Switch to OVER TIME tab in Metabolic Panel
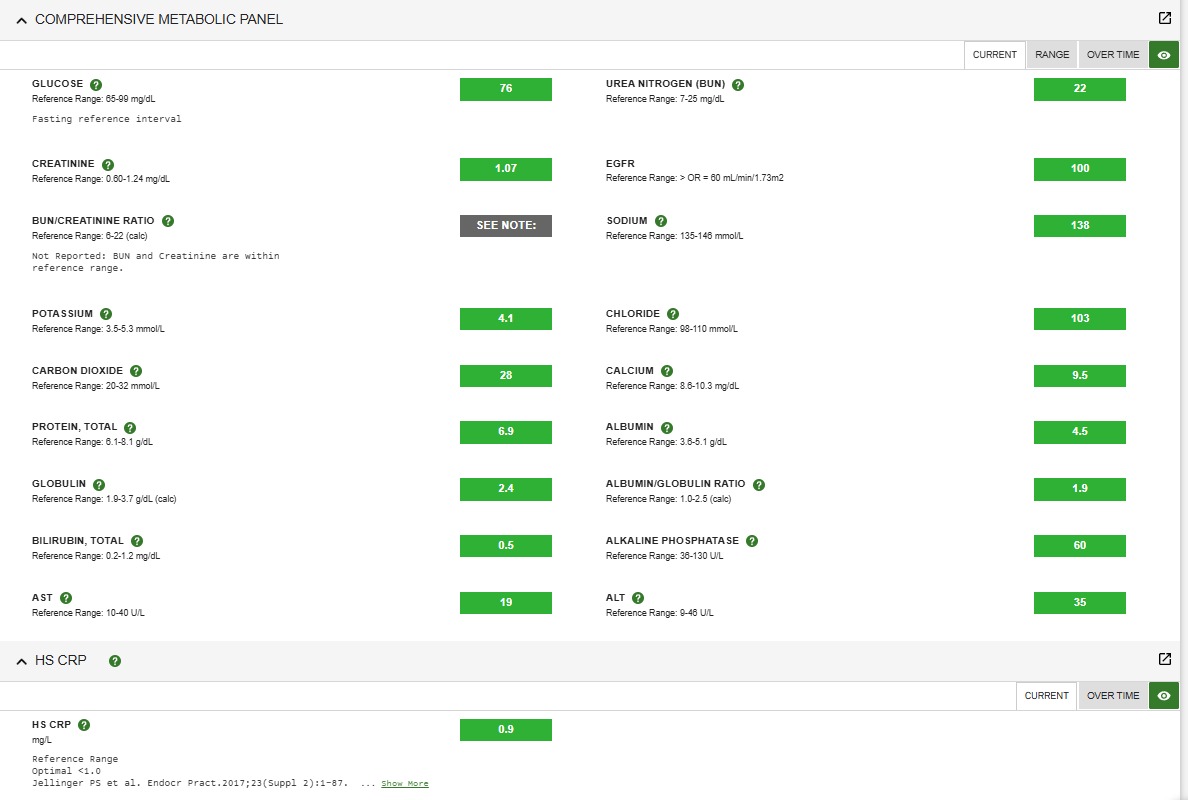The height and width of the screenshot is (800, 1188). 1113,55
